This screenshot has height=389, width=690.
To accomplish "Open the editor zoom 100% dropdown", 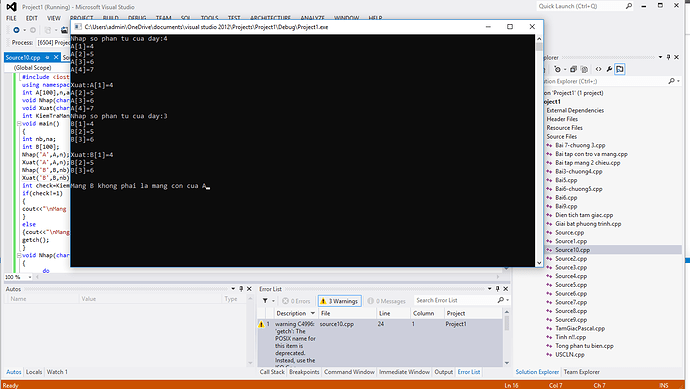I will click(18, 277).
